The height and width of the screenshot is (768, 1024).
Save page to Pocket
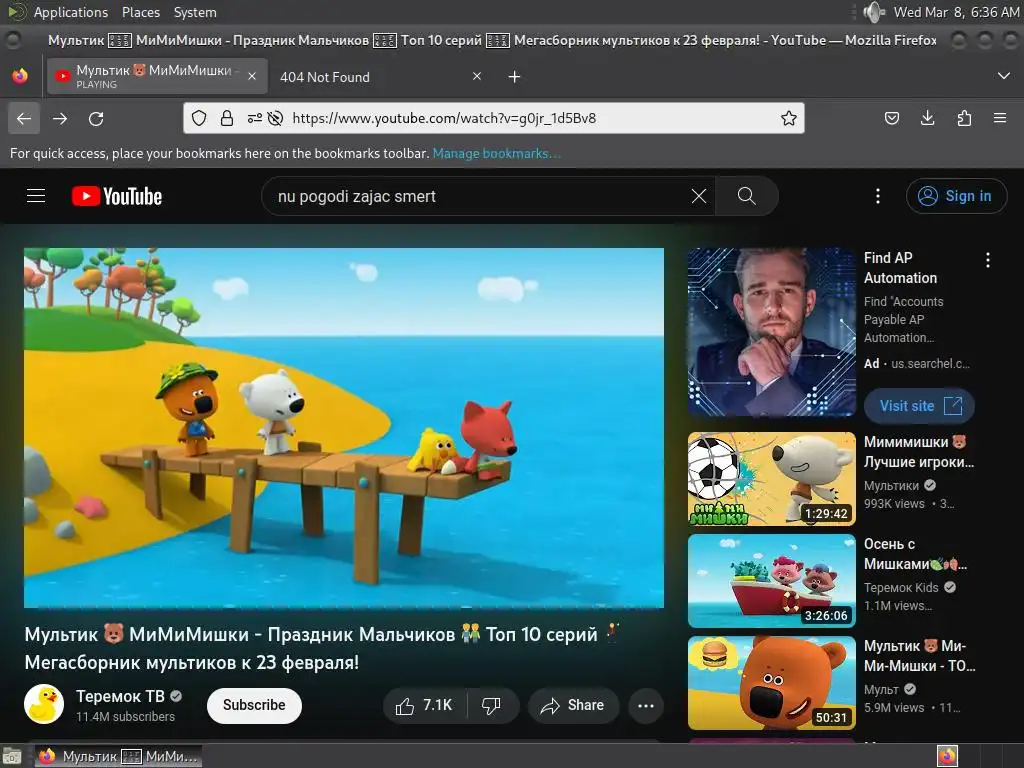(891, 118)
